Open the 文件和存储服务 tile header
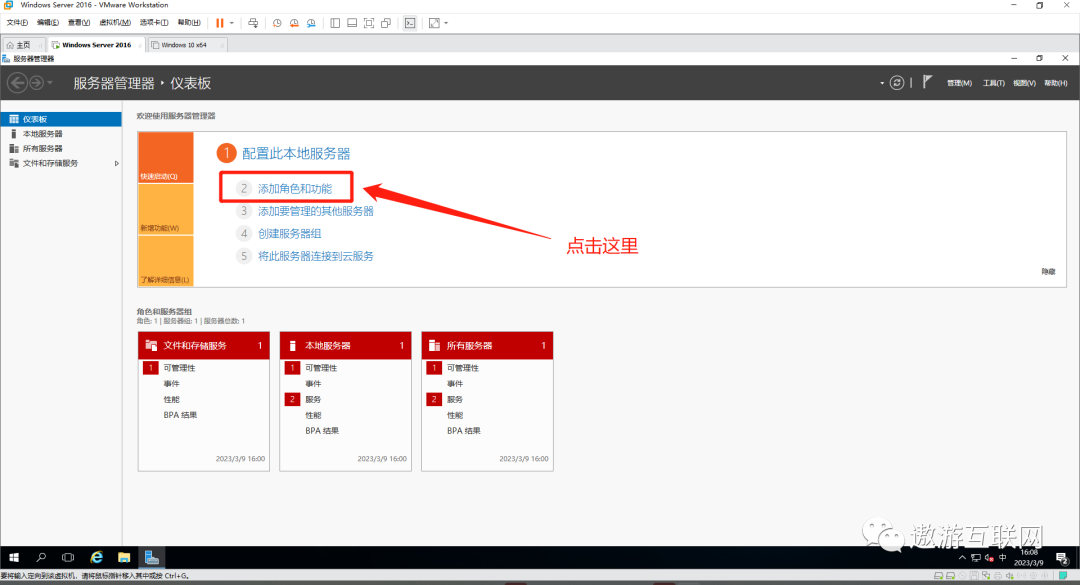 tap(204, 345)
